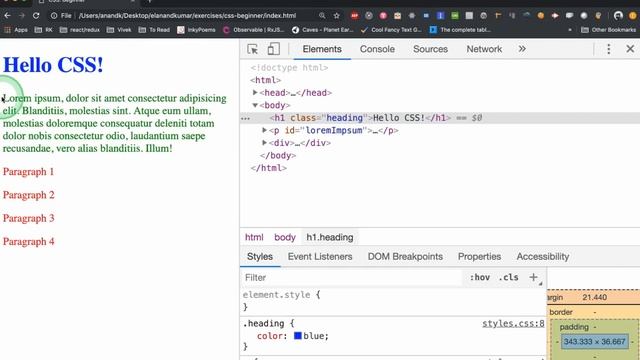This screenshot has height=360, width=640.
Task: Click the zoom magnifier icon in address bar
Action: coord(322,16)
